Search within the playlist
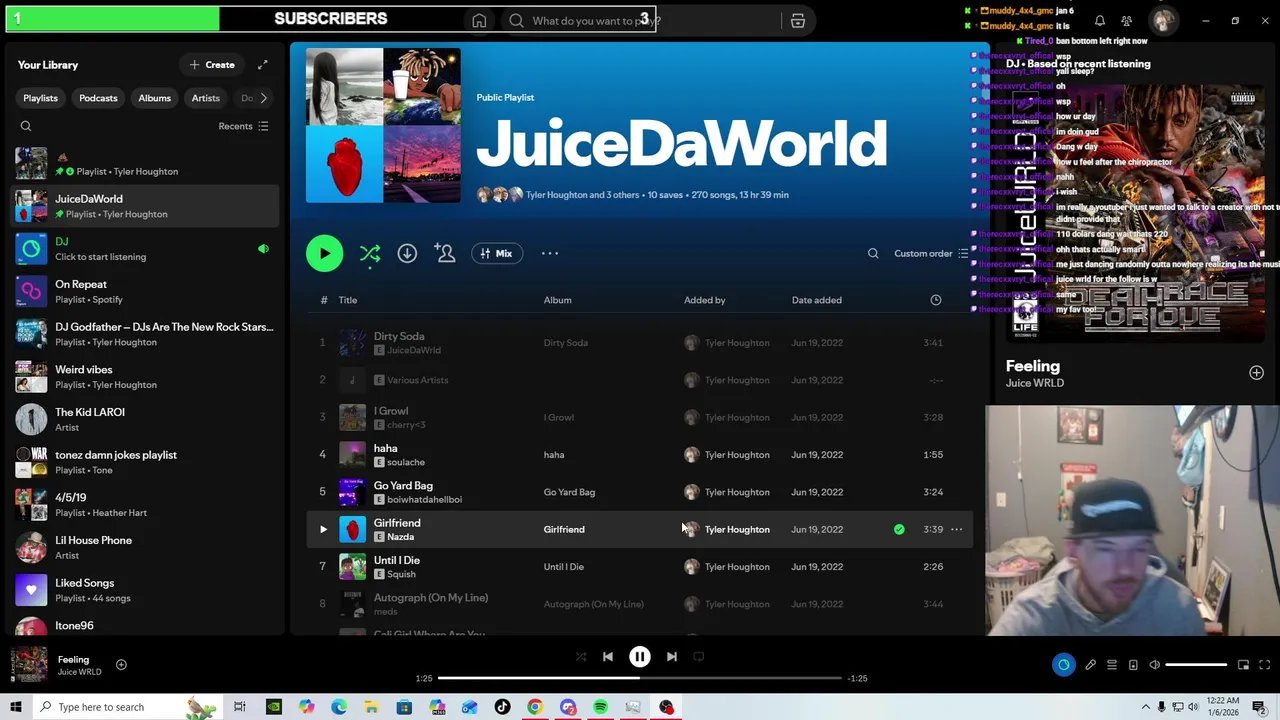 click(x=873, y=254)
